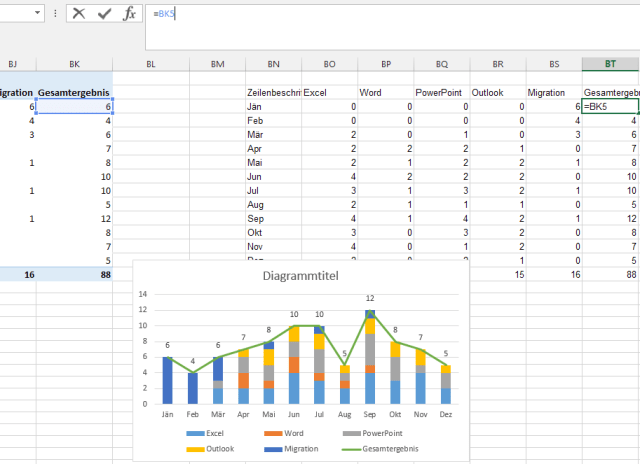Select column header BO
The width and height of the screenshot is (640, 464).
point(329,64)
